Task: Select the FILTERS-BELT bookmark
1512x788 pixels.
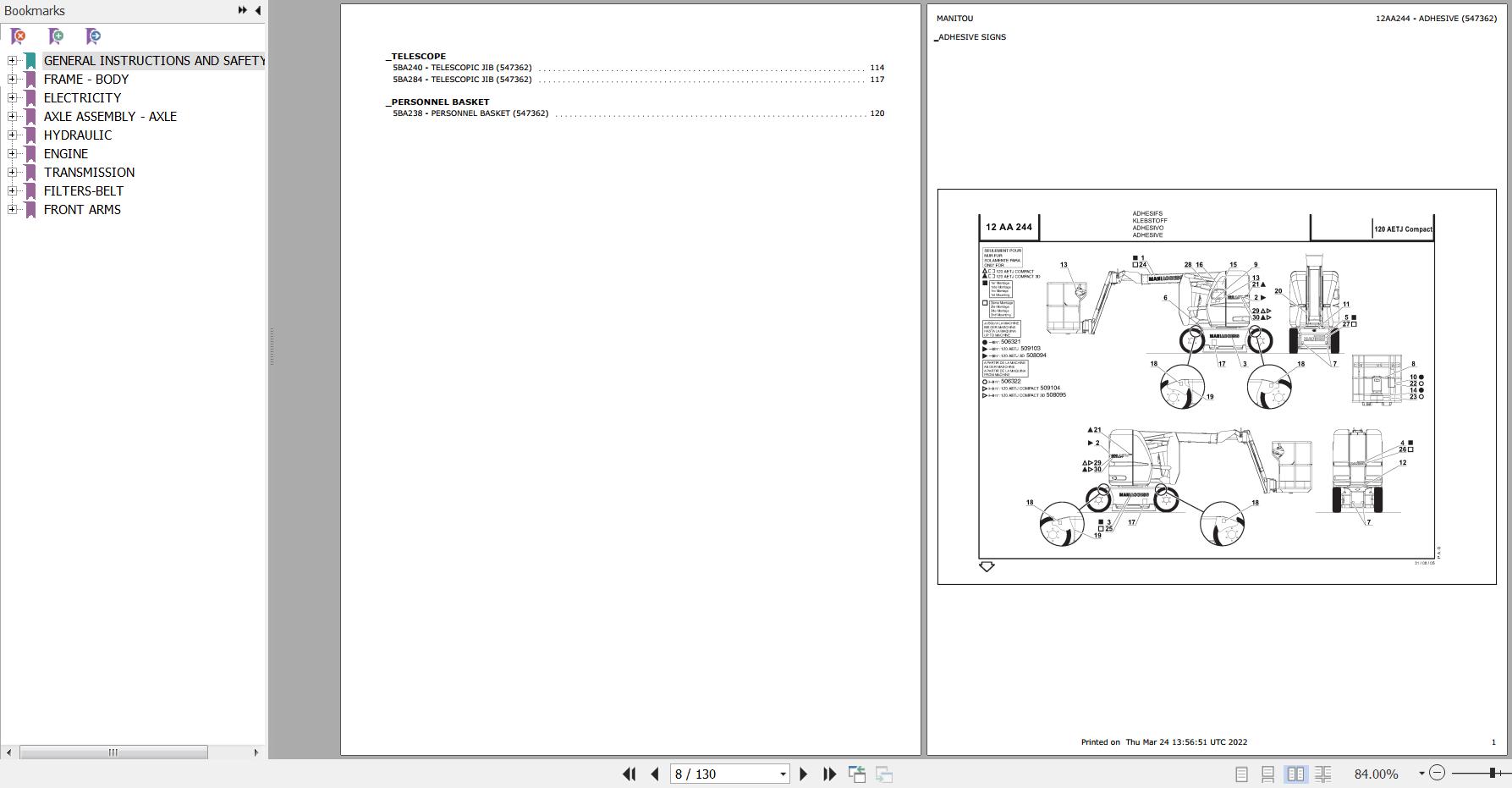Action: (84, 190)
